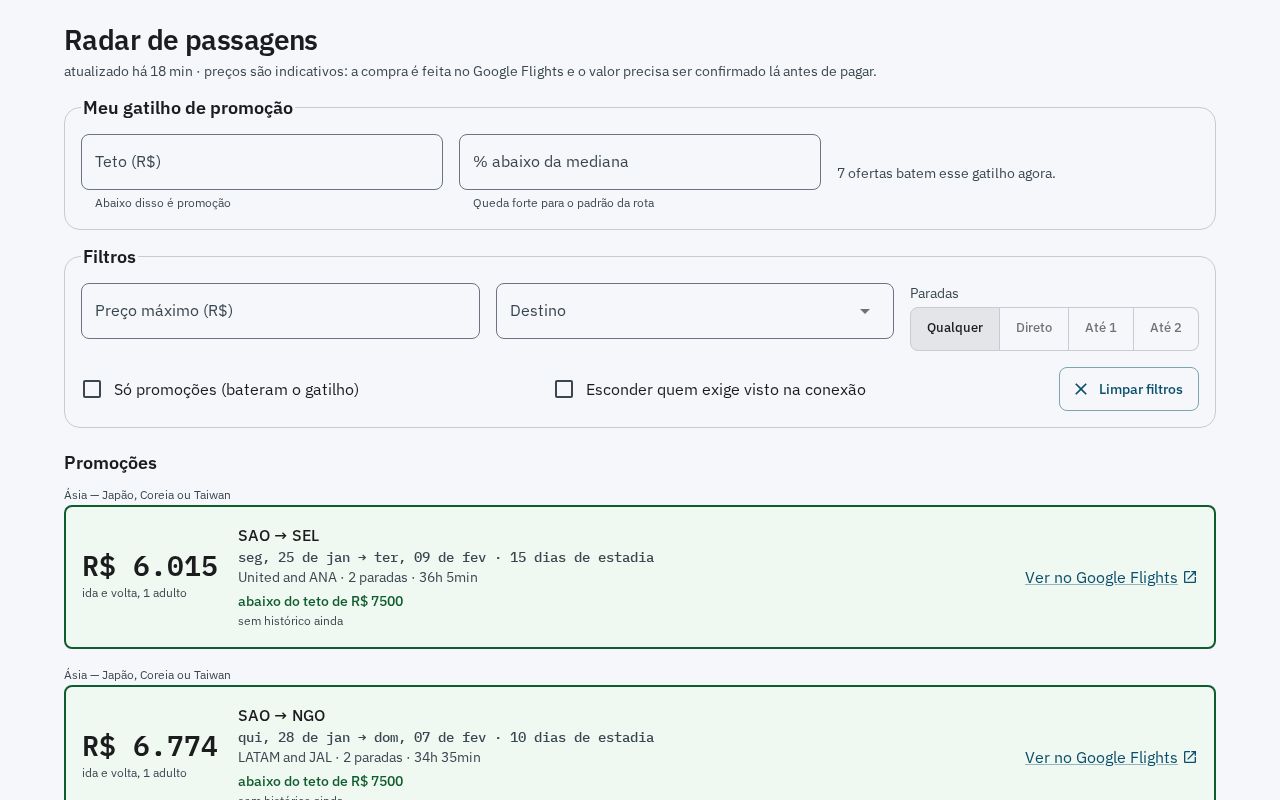Screen dimensions: 1280x800
Task: Enable Só promoções checkbox
Action: point(92,389)
